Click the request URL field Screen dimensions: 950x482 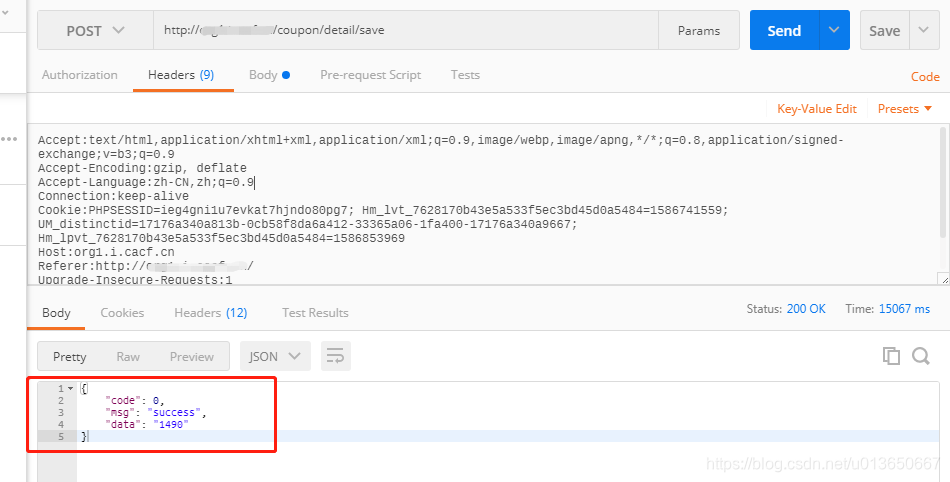tap(405, 30)
